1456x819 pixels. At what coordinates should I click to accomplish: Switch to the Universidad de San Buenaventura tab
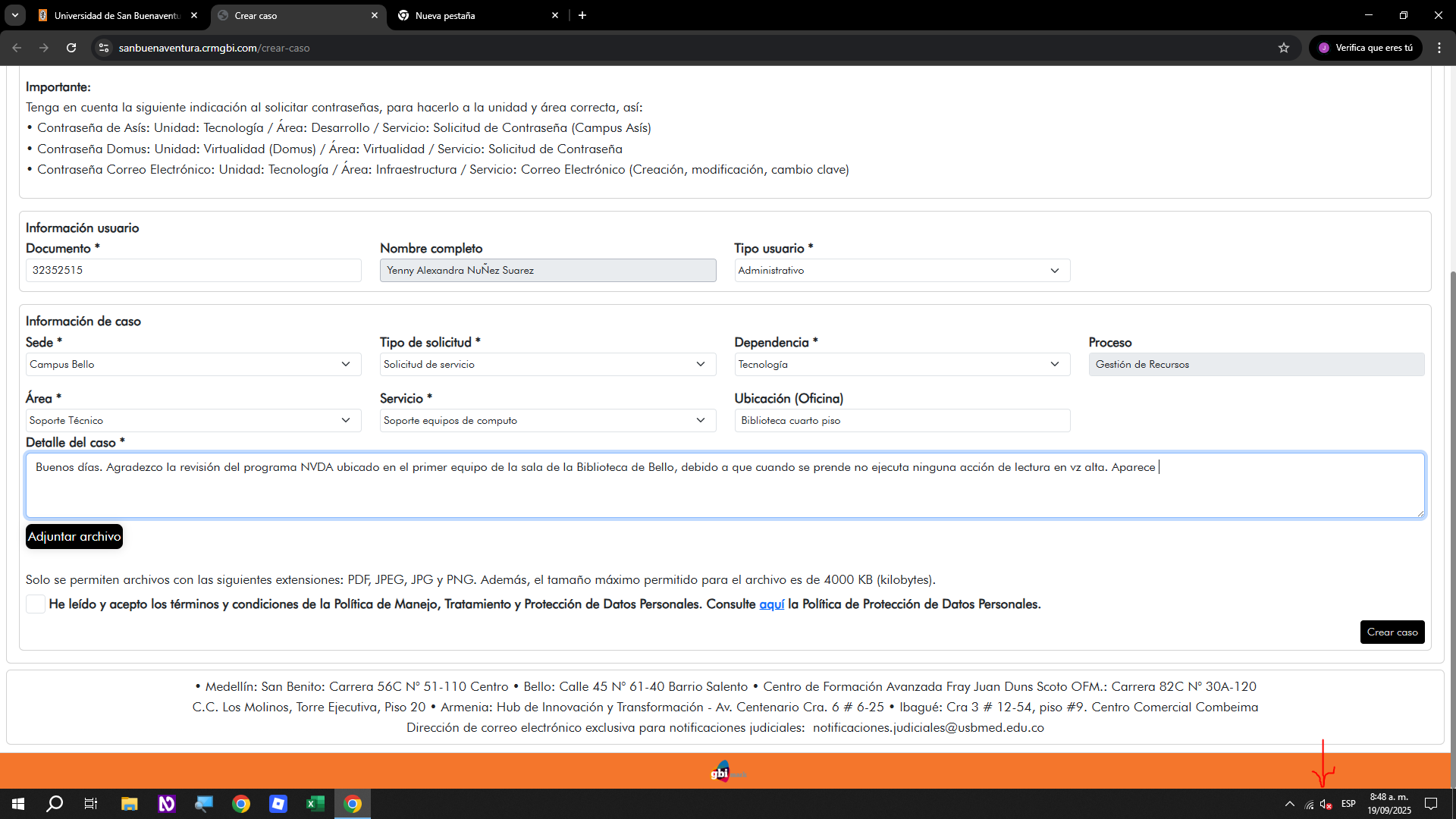pyautogui.click(x=118, y=15)
